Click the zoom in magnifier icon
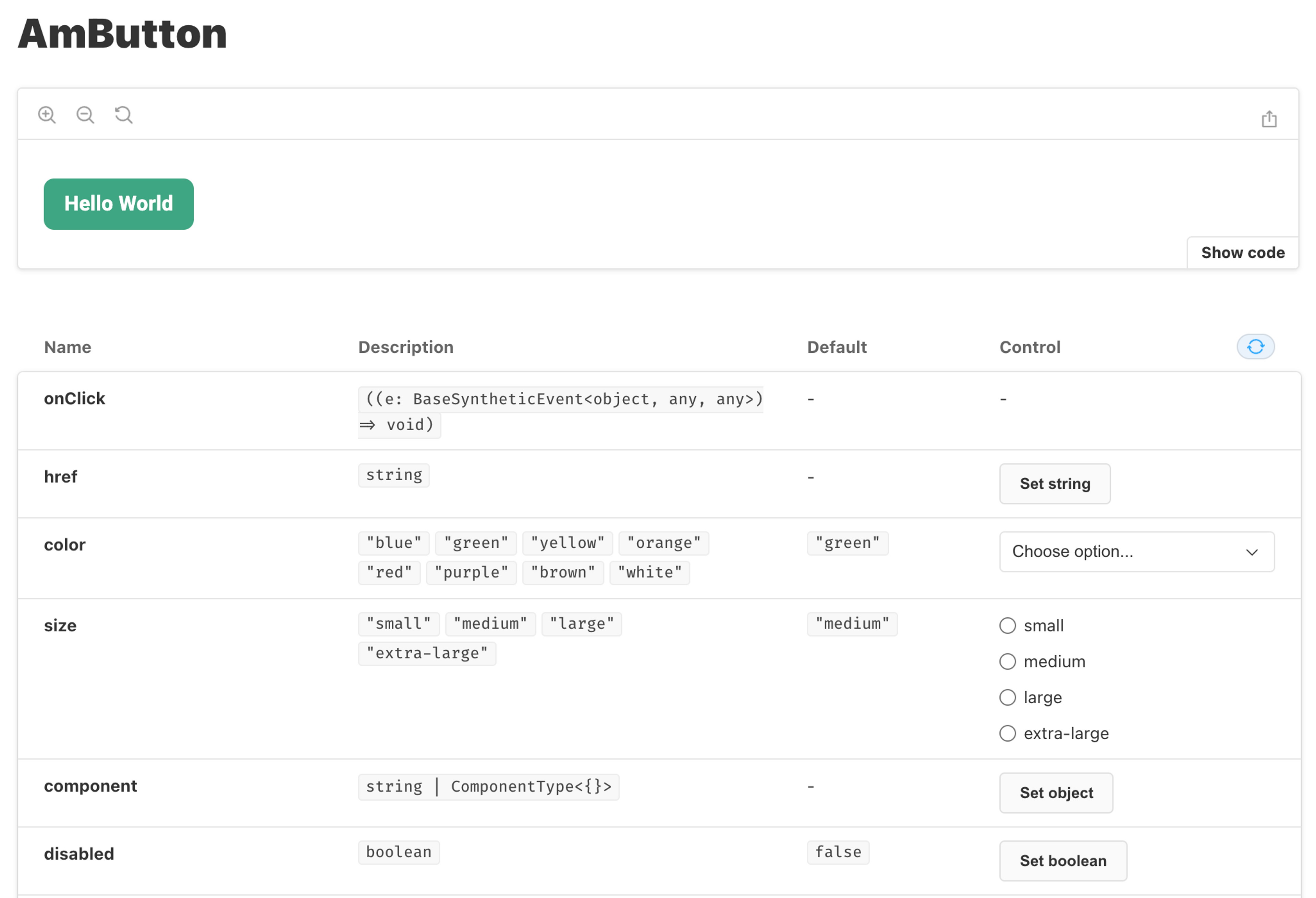The height and width of the screenshot is (898, 1316). pyautogui.click(x=47, y=115)
